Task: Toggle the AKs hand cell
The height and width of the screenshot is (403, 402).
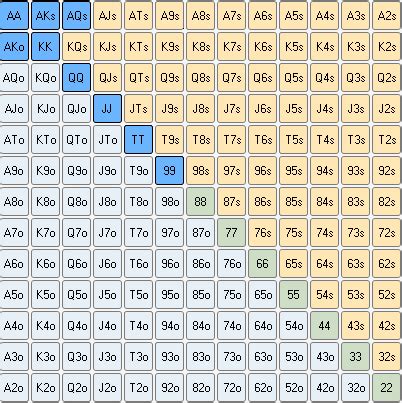Action: click(x=45, y=16)
